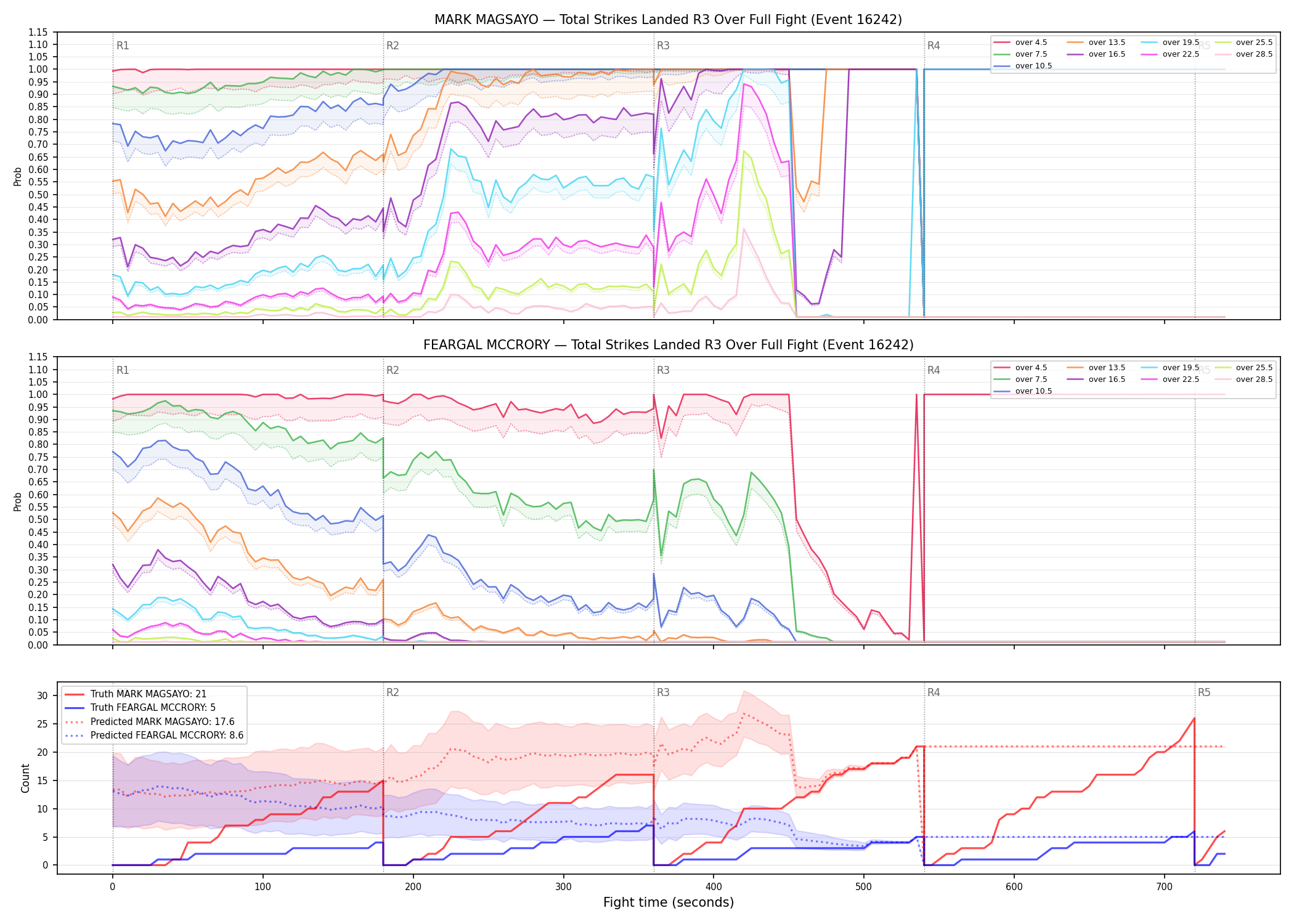Select 'over 25.5' label in McCrory chart legend
This screenshot has height=924, width=1294.
click(1254, 368)
